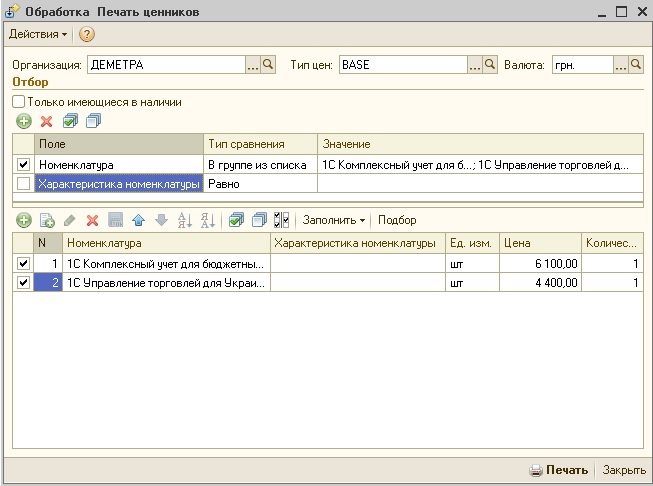Click the price cell 6 100,00
This screenshot has width=653, height=486.
coord(540,264)
